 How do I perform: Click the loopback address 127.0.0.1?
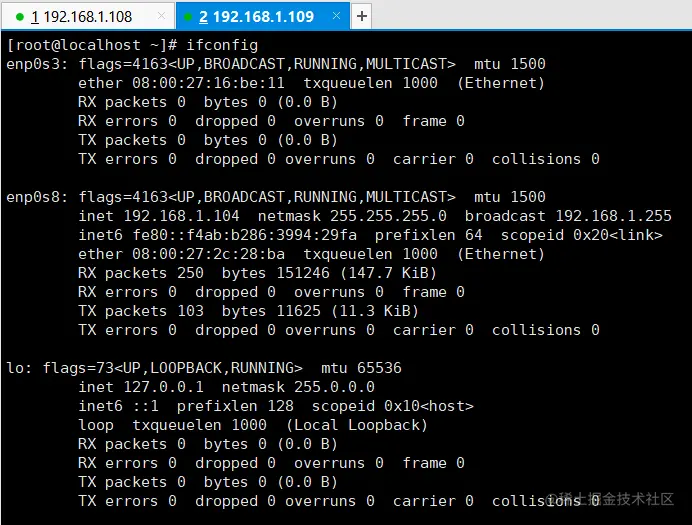164,387
